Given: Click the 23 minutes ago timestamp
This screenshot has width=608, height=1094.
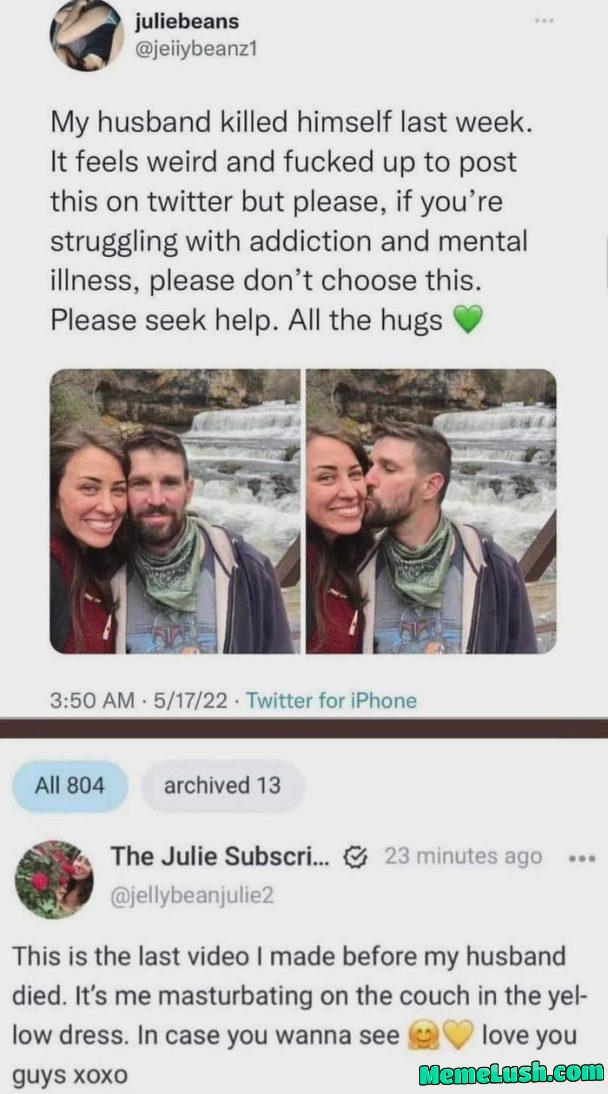Looking at the screenshot, I should click(x=464, y=856).
